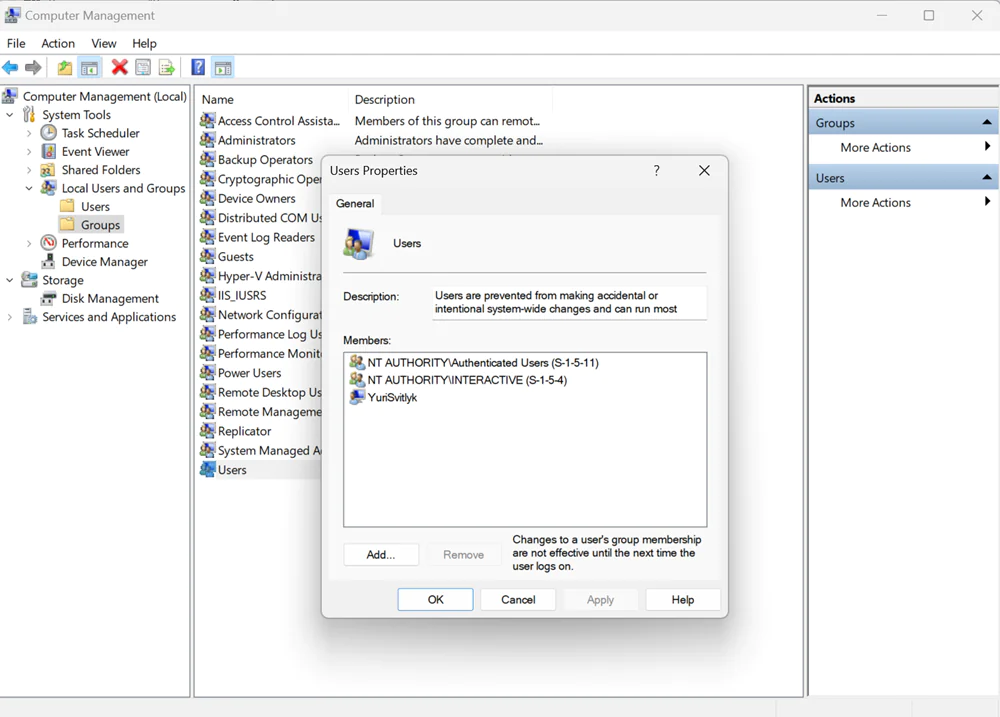Open More Actions submenu under Groups
Screen dimensions: 1000x717
[903, 147]
